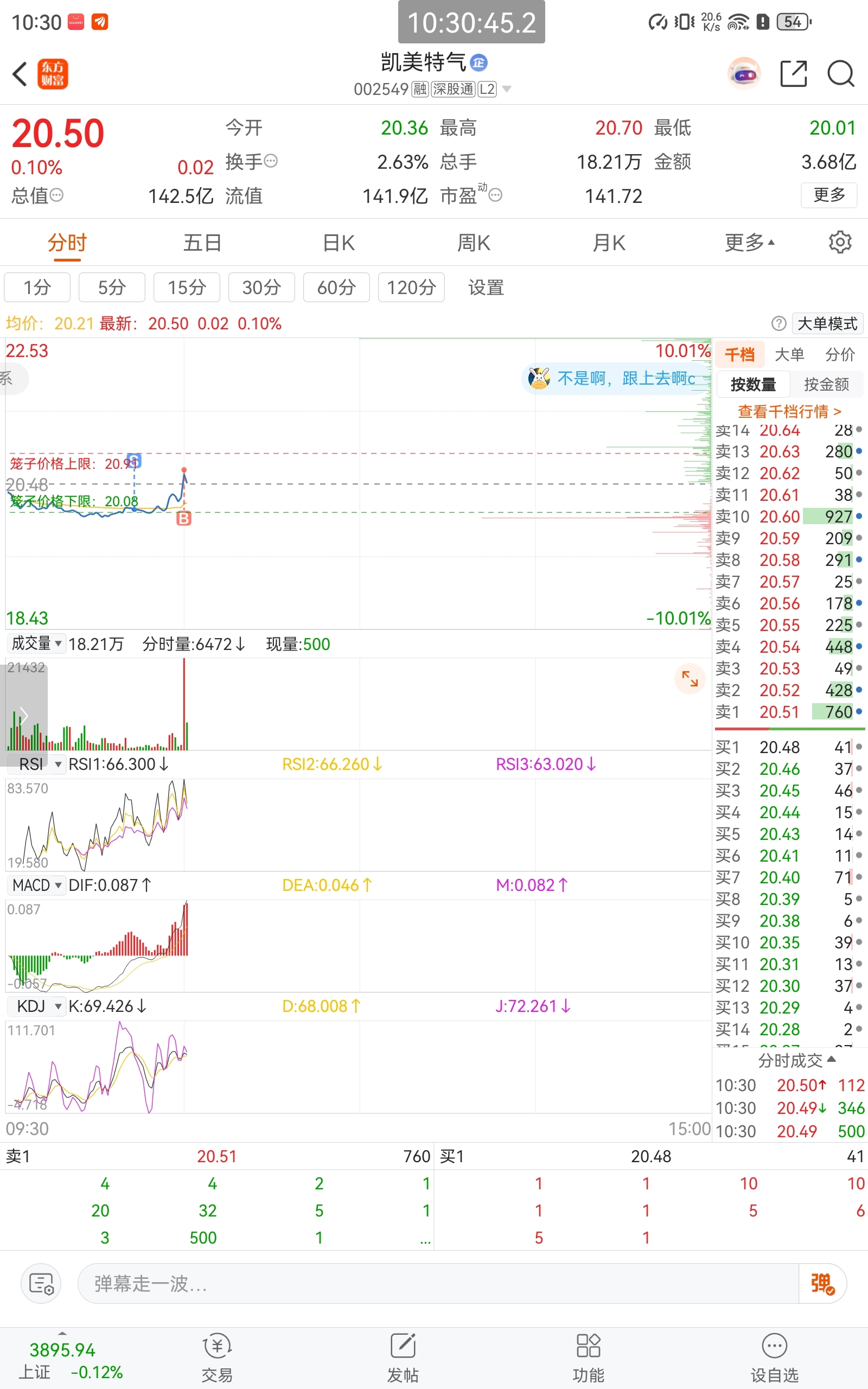Tap the 3895.94 上证 index value
Image resolution: width=868 pixels, height=1389 pixels.
pyautogui.click(x=62, y=1349)
